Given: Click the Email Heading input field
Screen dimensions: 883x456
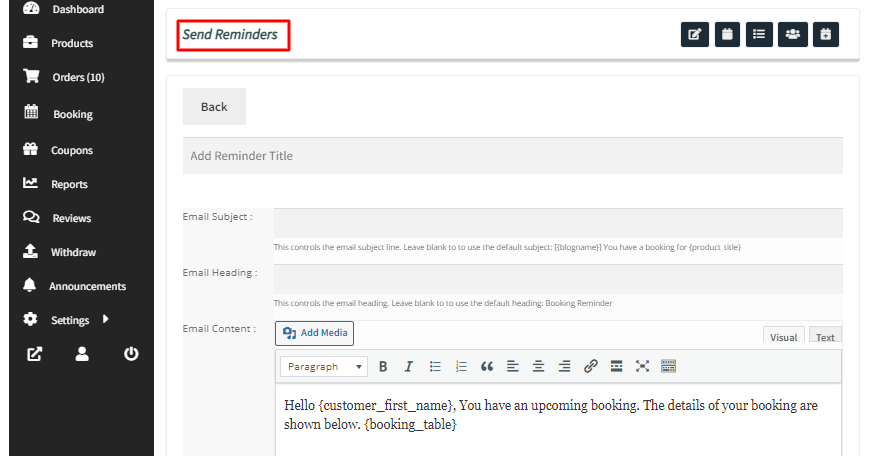Looking at the screenshot, I should [x=558, y=279].
